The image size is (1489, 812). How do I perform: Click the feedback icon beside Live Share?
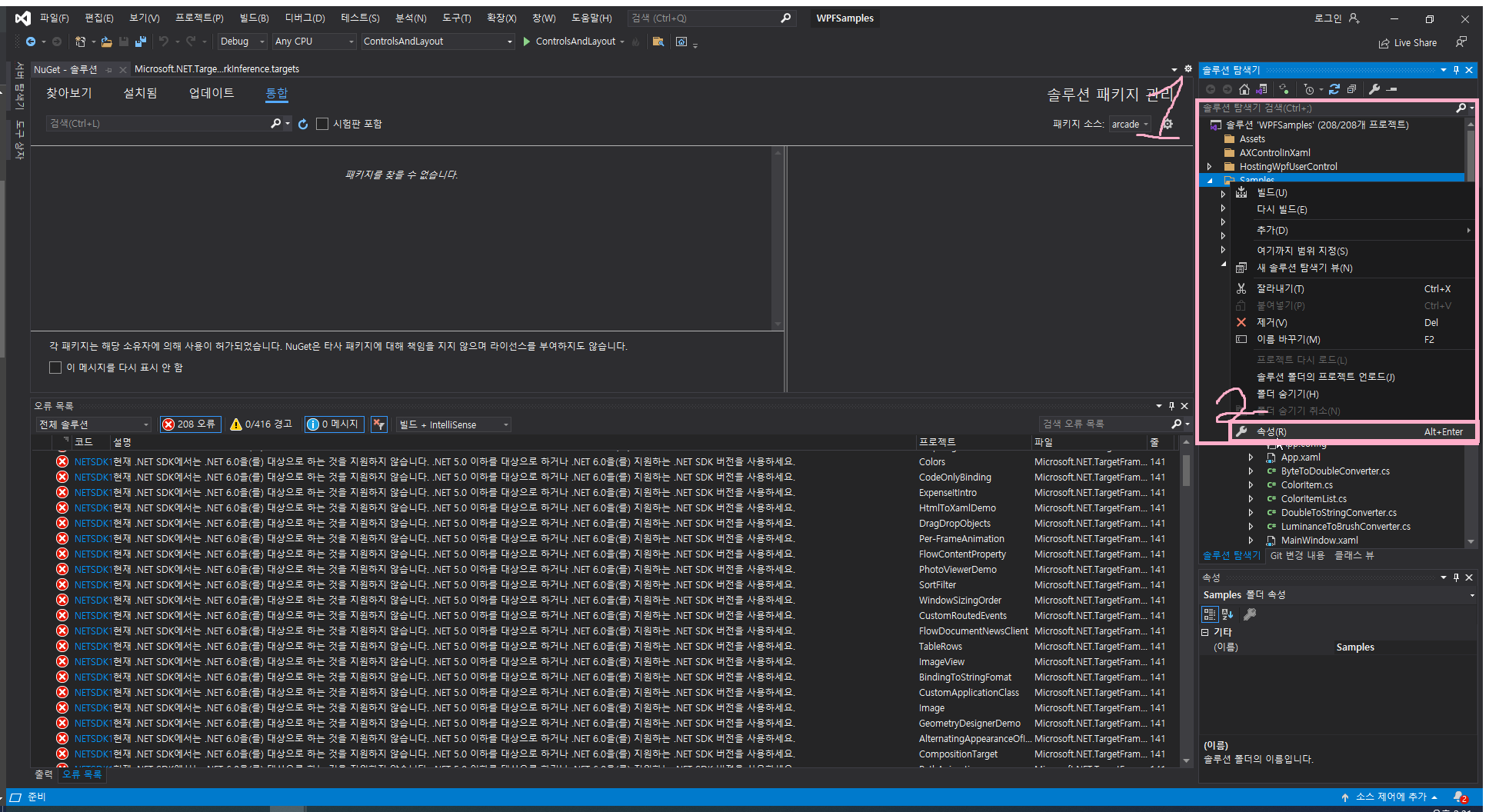pyautogui.click(x=1461, y=42)
